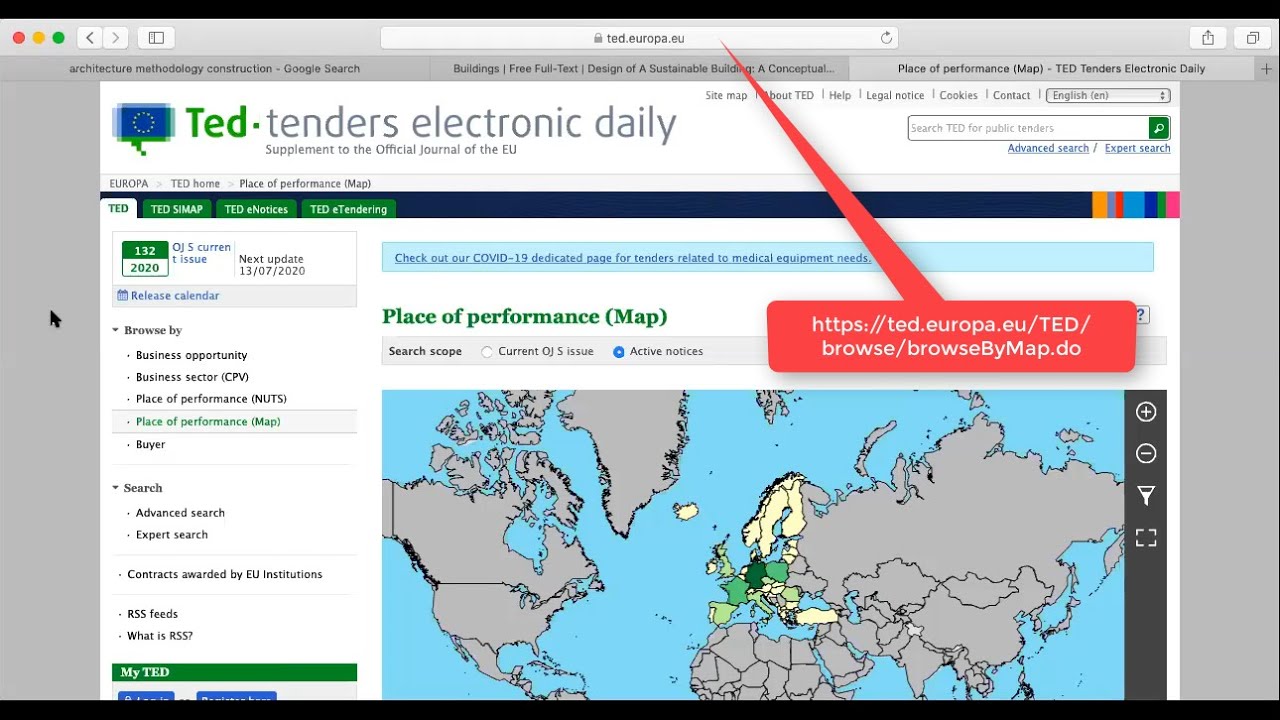1280x720 pixels.
Task: Reload the page with refresh icon
Action: (886, 38)
